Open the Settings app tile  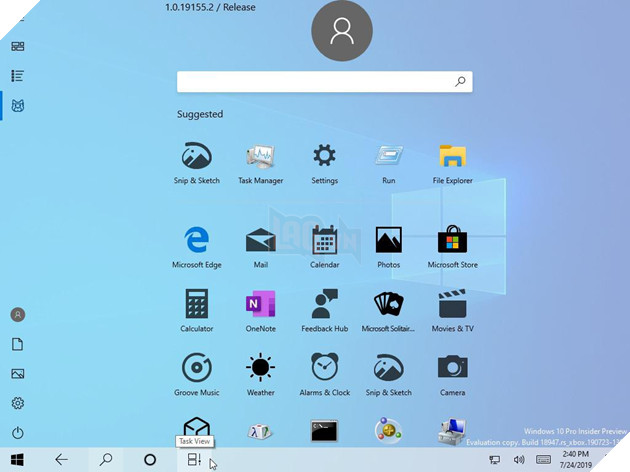click(x=324, y=163)
